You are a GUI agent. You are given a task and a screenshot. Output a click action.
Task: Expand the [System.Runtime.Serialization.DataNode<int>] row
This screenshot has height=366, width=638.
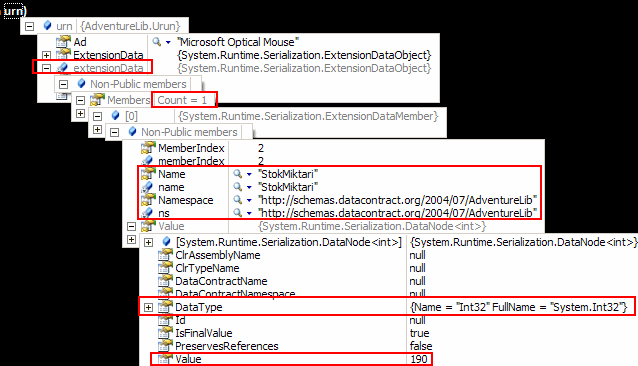149,242
